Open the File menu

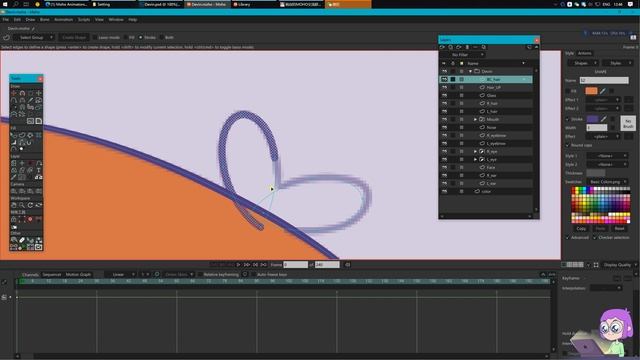coord(6,20)
